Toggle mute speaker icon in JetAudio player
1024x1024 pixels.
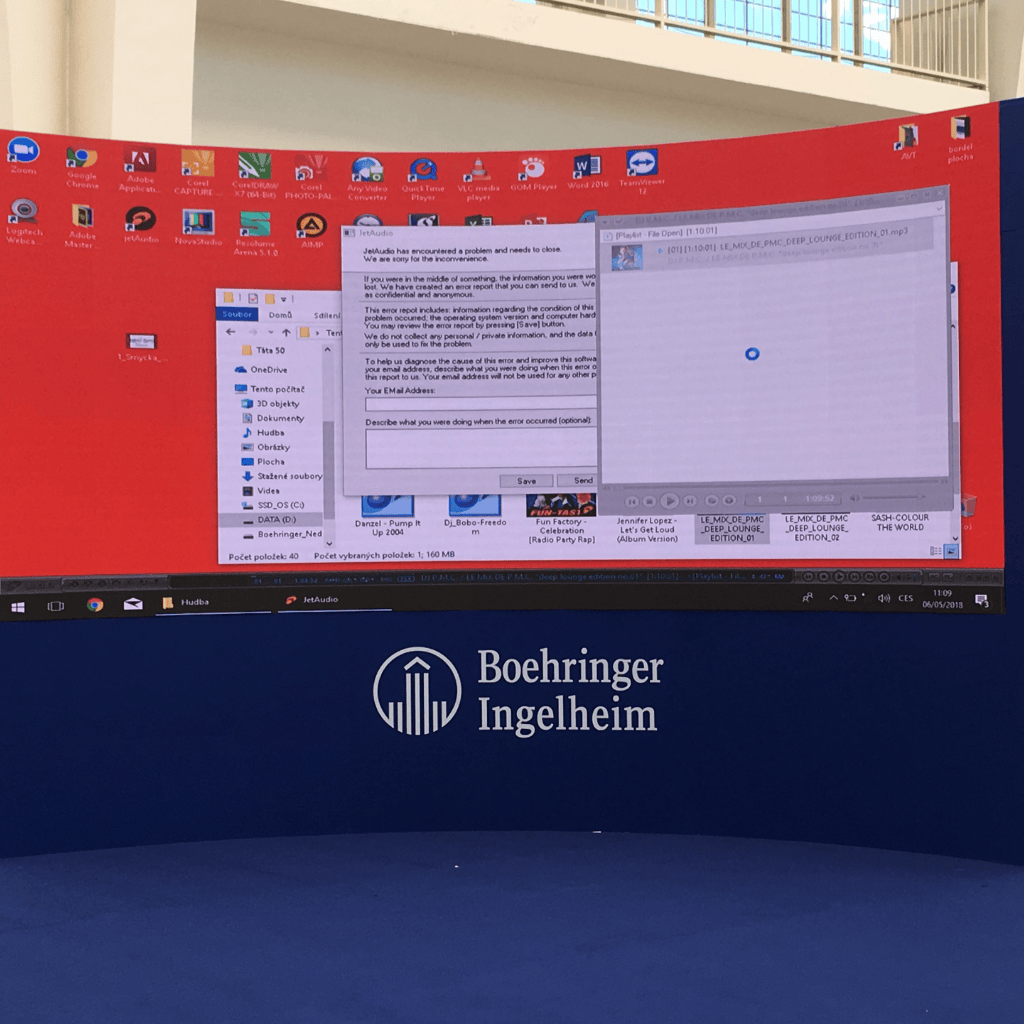853,498
